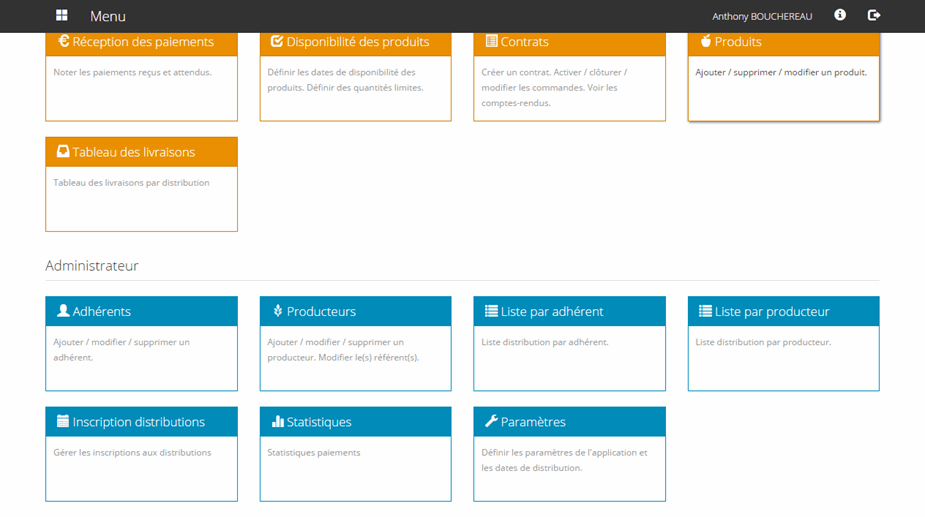Open the info icon in top bar

840,16
